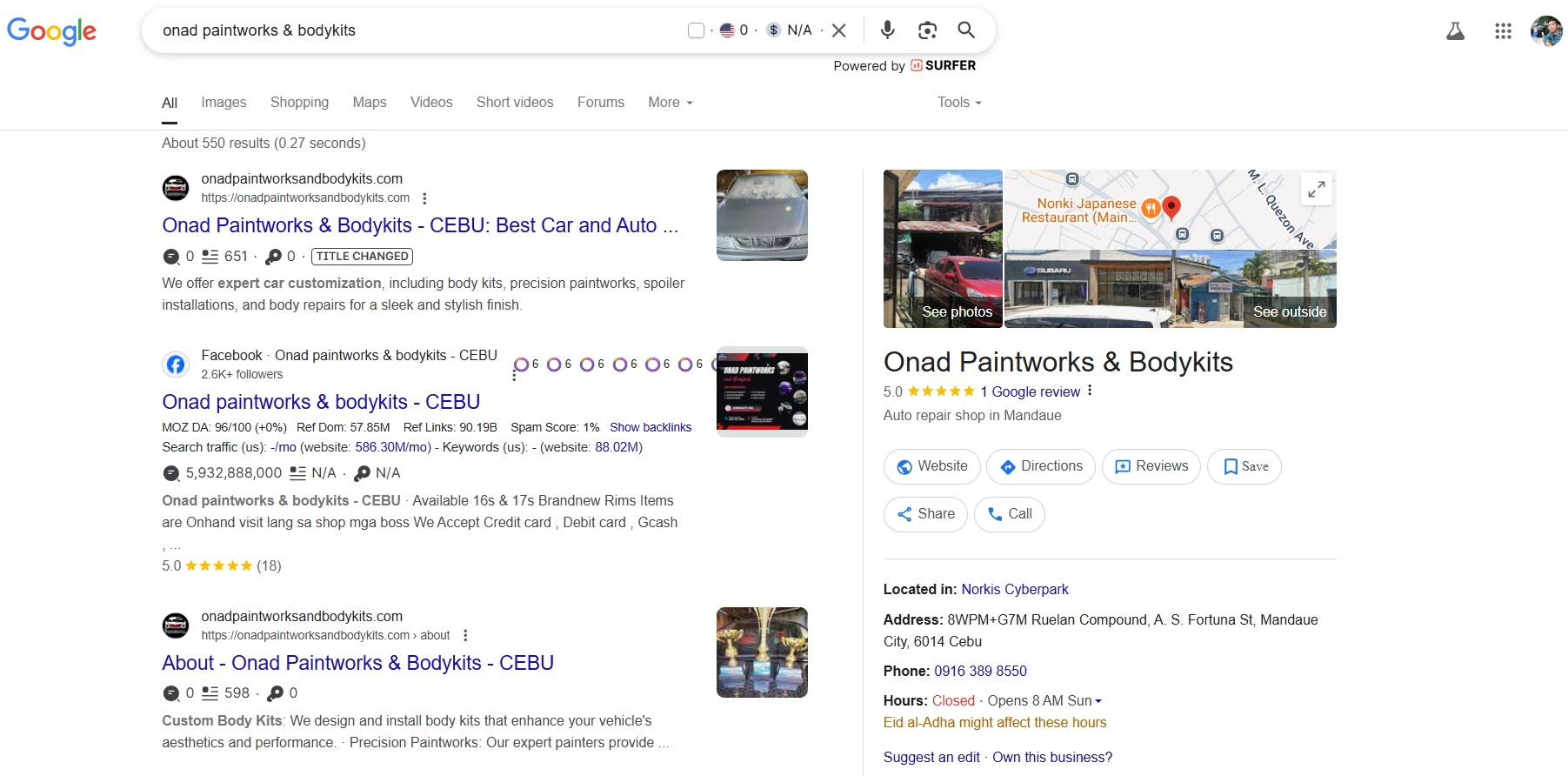Save the business with Save button
Viewport: 1568px width, 776px height.
tap(1244, 466)
